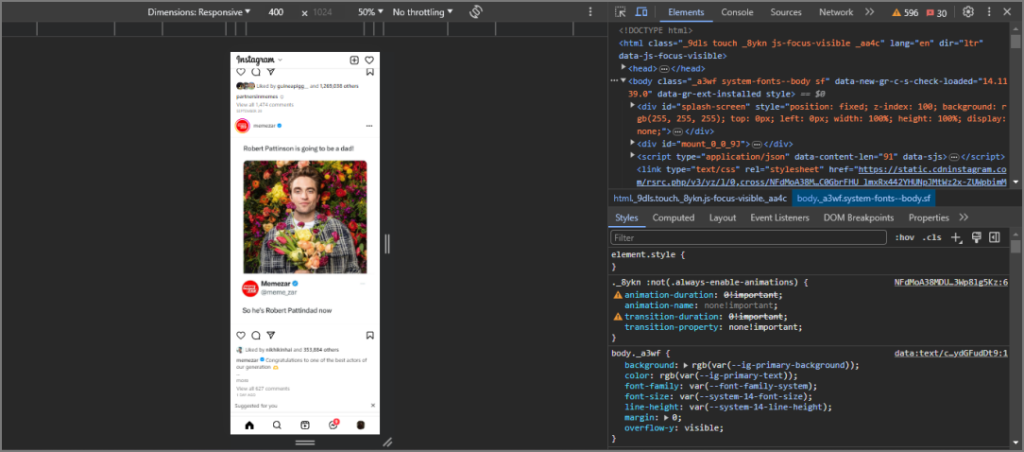Show more DevTools panels via double chevron
1024x452 pixels.
(869, 12)
